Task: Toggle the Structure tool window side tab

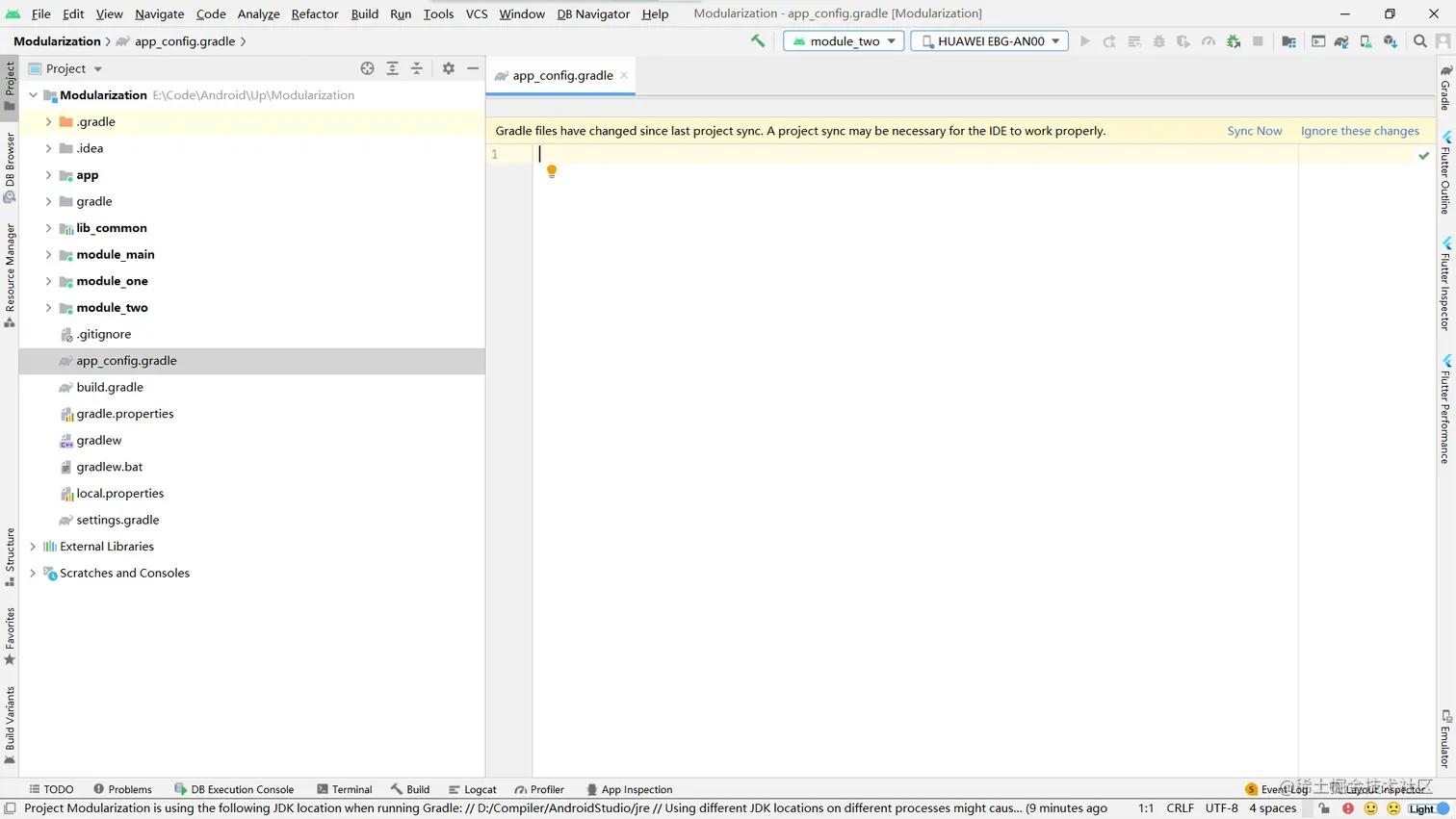Action: pos(10,557)
